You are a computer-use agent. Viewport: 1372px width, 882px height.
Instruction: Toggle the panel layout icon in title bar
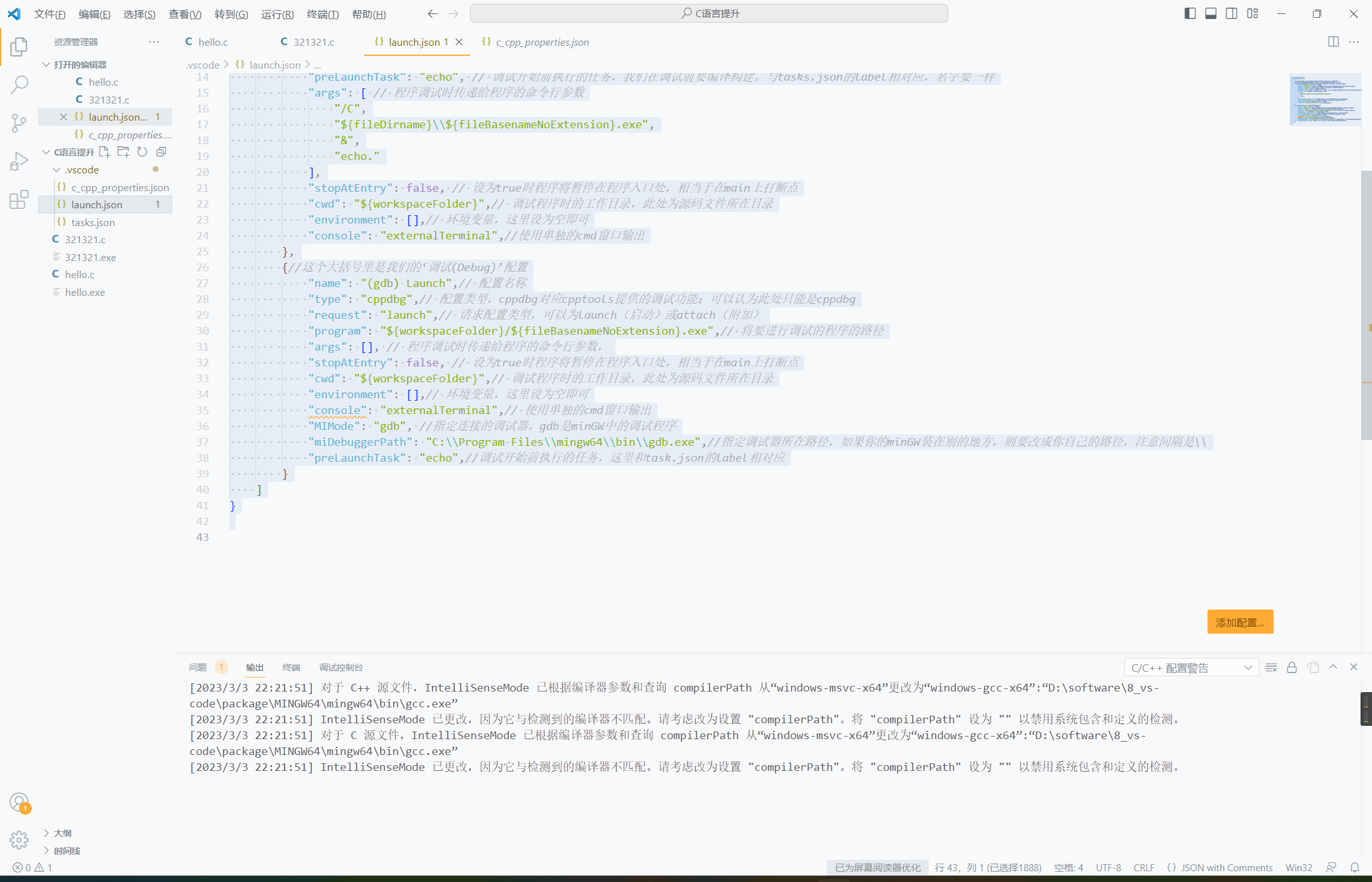[1211, 13]
